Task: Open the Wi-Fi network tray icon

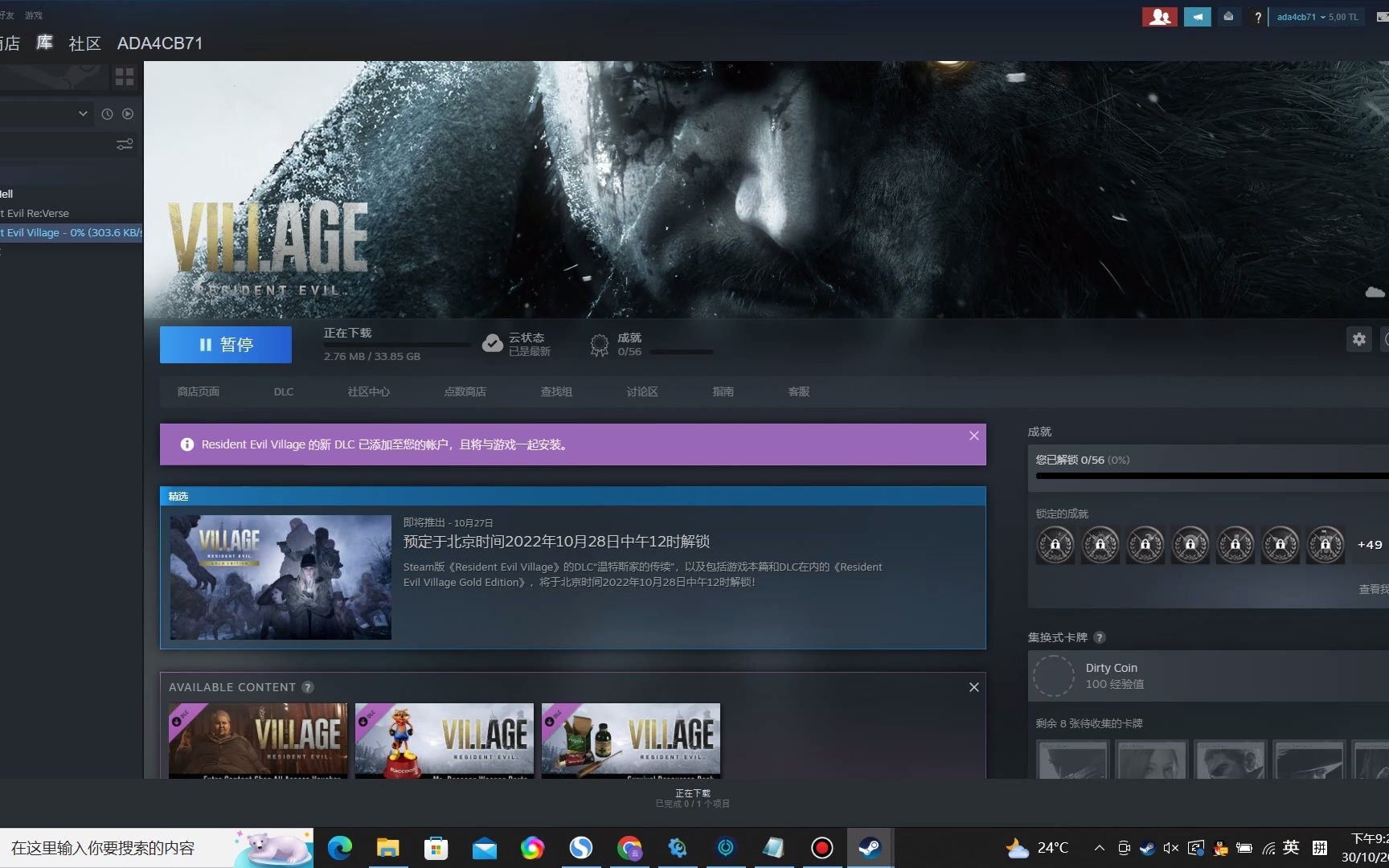Action: click(x=1268, y=848)
